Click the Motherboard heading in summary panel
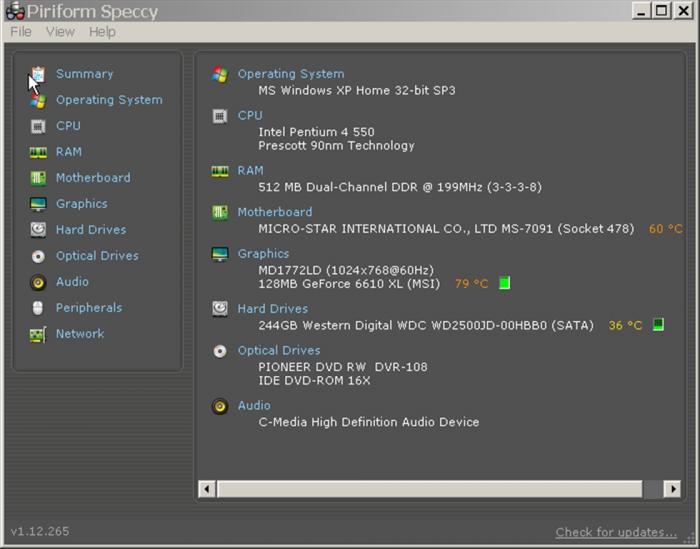 275,212
